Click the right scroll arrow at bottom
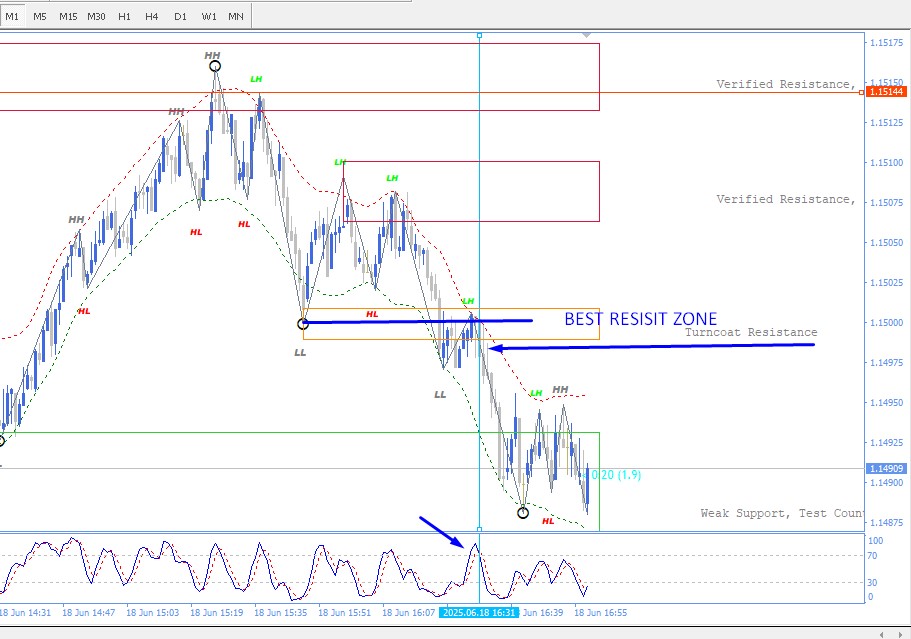This screenshot has width=911, height=639. [900, 634]
